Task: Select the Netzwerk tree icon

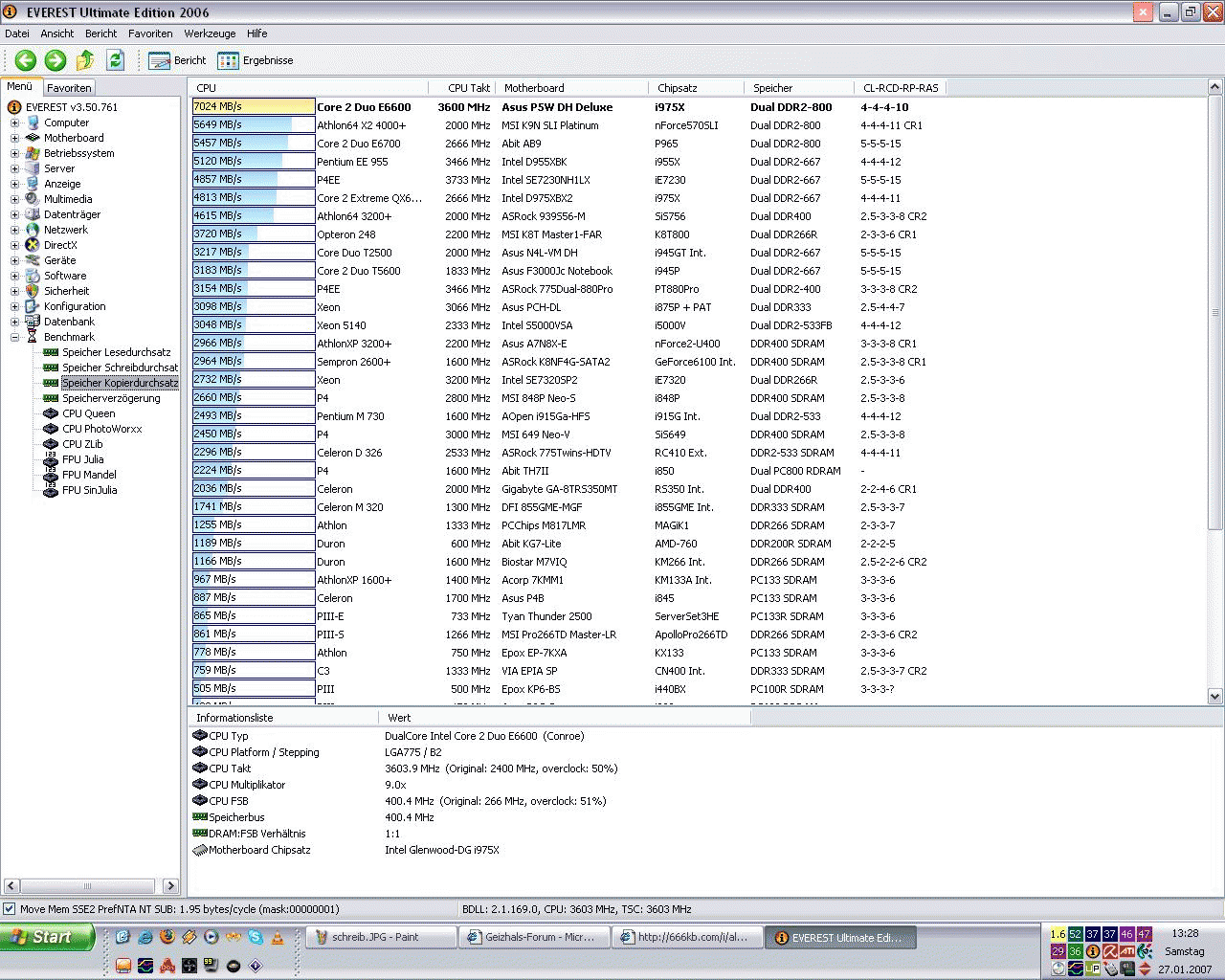Action: coord(33,230)
